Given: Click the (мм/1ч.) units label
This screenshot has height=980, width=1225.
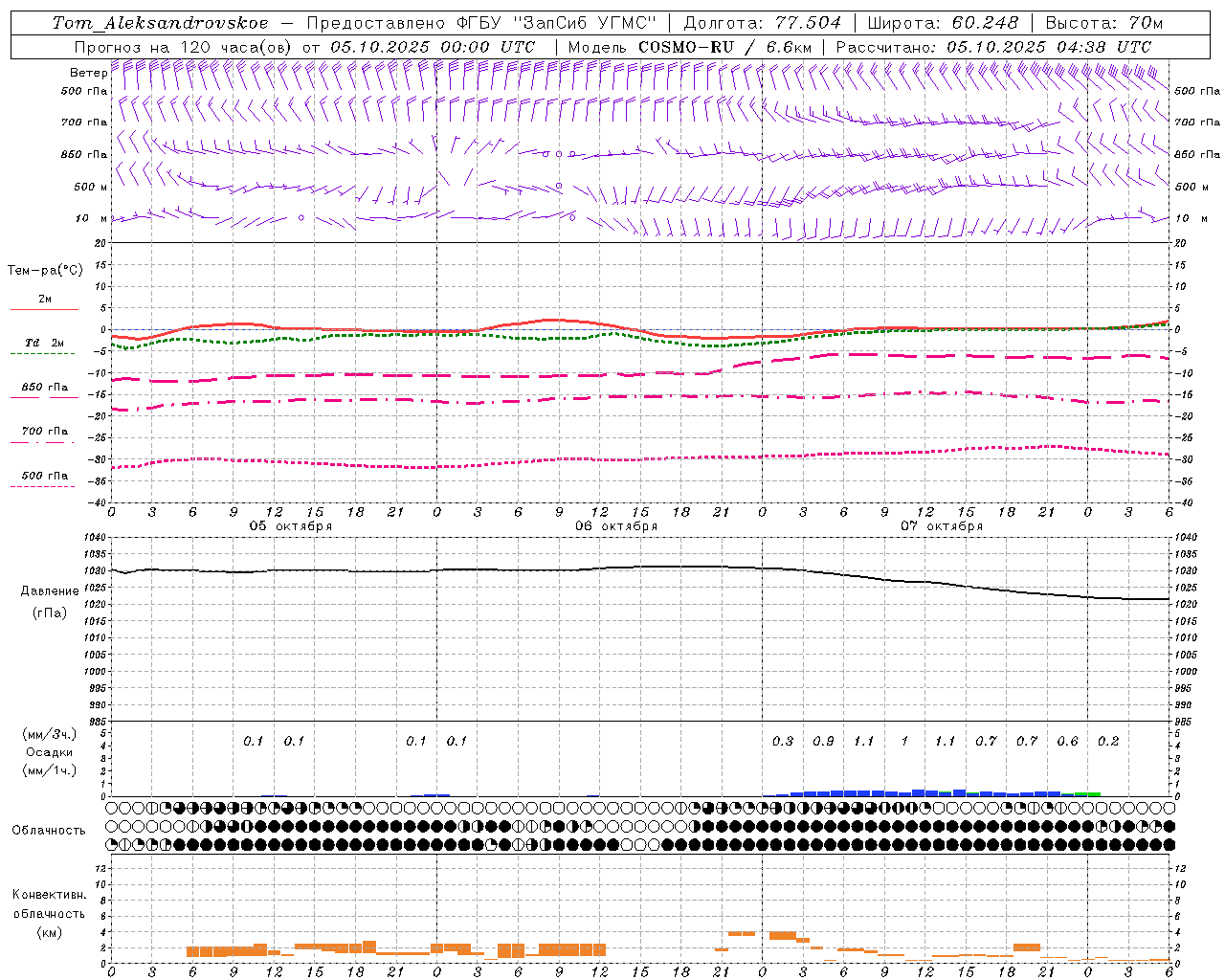Looking at the screenshot, I should (x=49, y=770).
